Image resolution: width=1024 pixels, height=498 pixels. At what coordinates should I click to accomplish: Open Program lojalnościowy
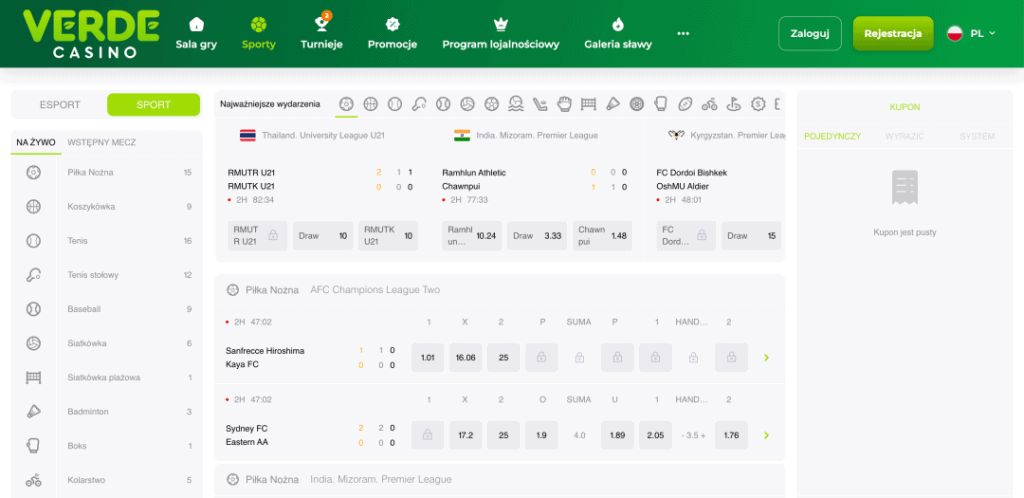tap(501, 33)
